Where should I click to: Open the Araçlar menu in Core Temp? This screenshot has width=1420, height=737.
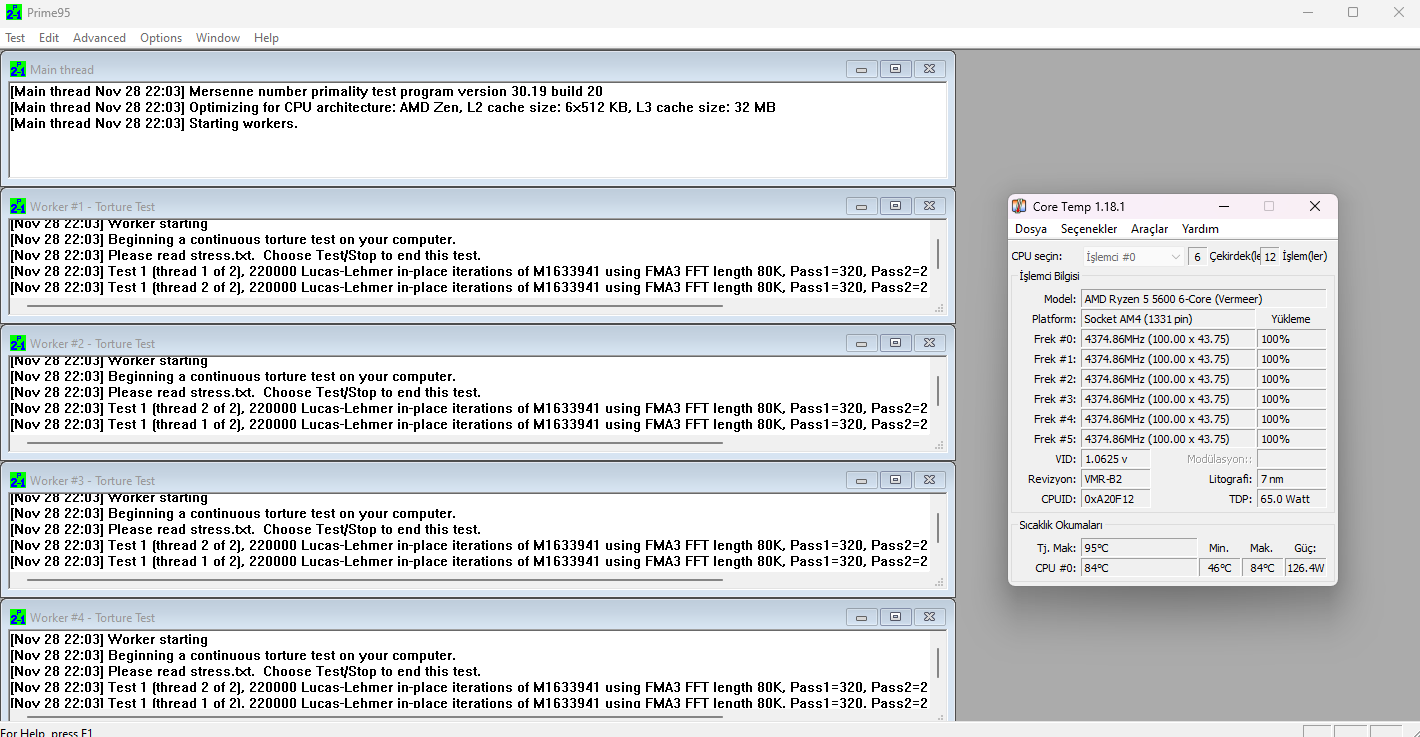pos(1150,229)
